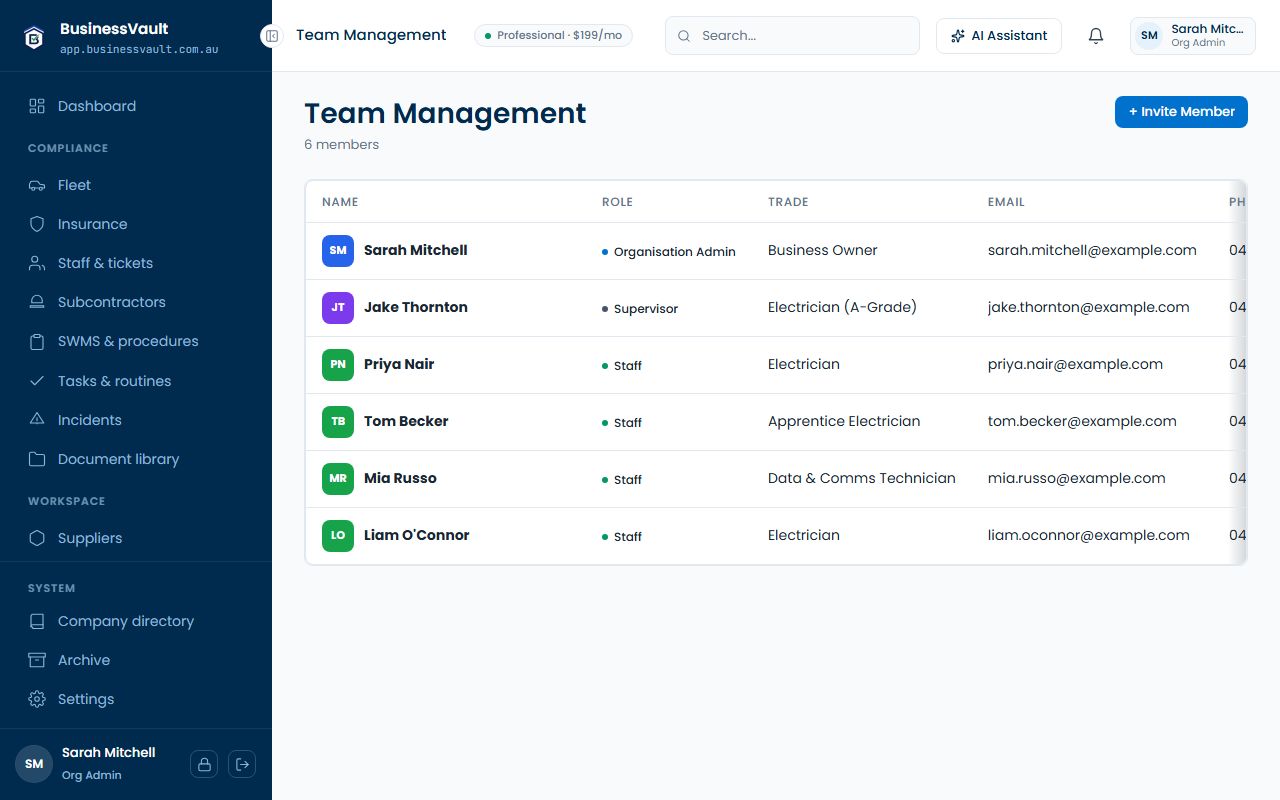The width and height of the screenshot is (1280, 800).
Task: Click the Dashboard grid icon
Action: tap(37, 106)
